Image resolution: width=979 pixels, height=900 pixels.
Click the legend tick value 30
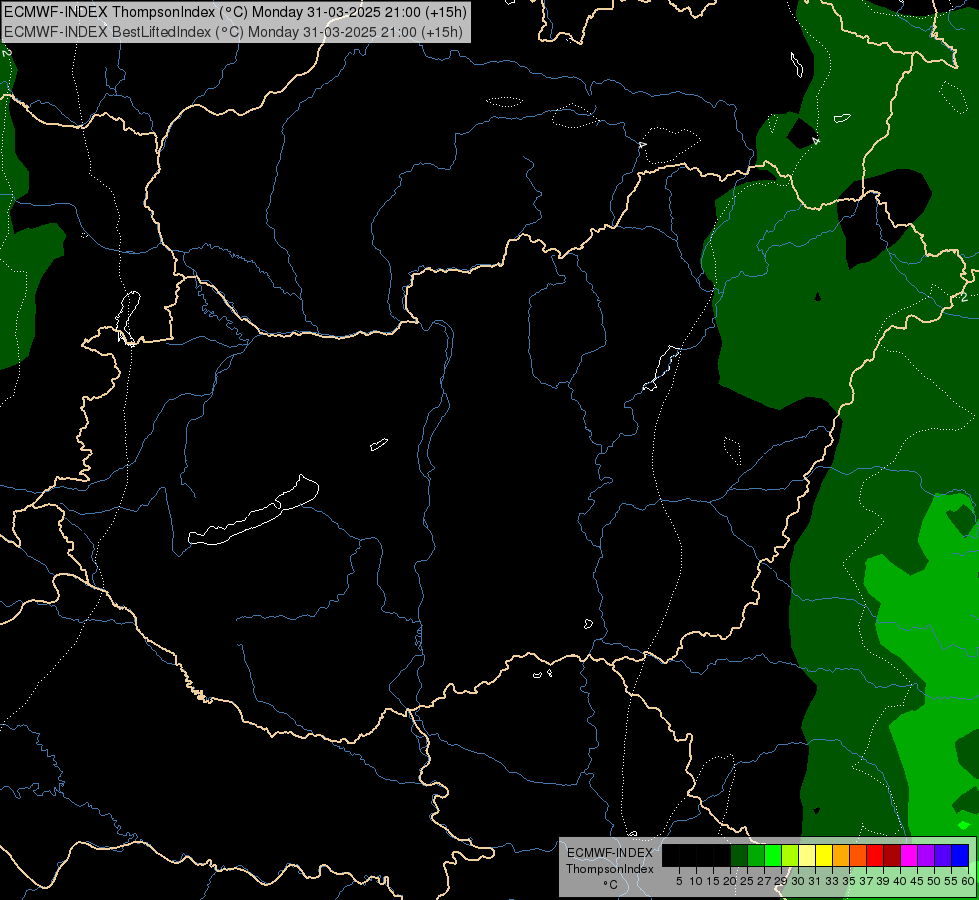(x=798, y=881)
